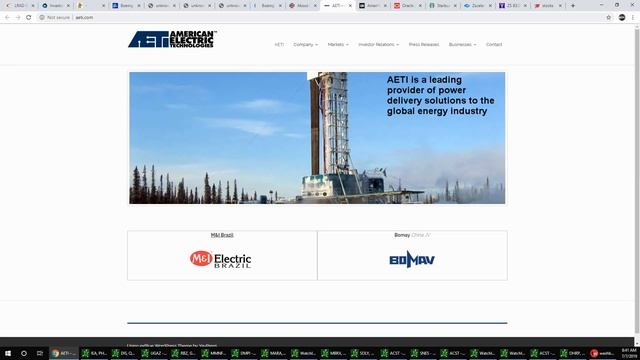Close the active AETI tab
Viewport: 640px width, 360px height.
pos(350,6)
